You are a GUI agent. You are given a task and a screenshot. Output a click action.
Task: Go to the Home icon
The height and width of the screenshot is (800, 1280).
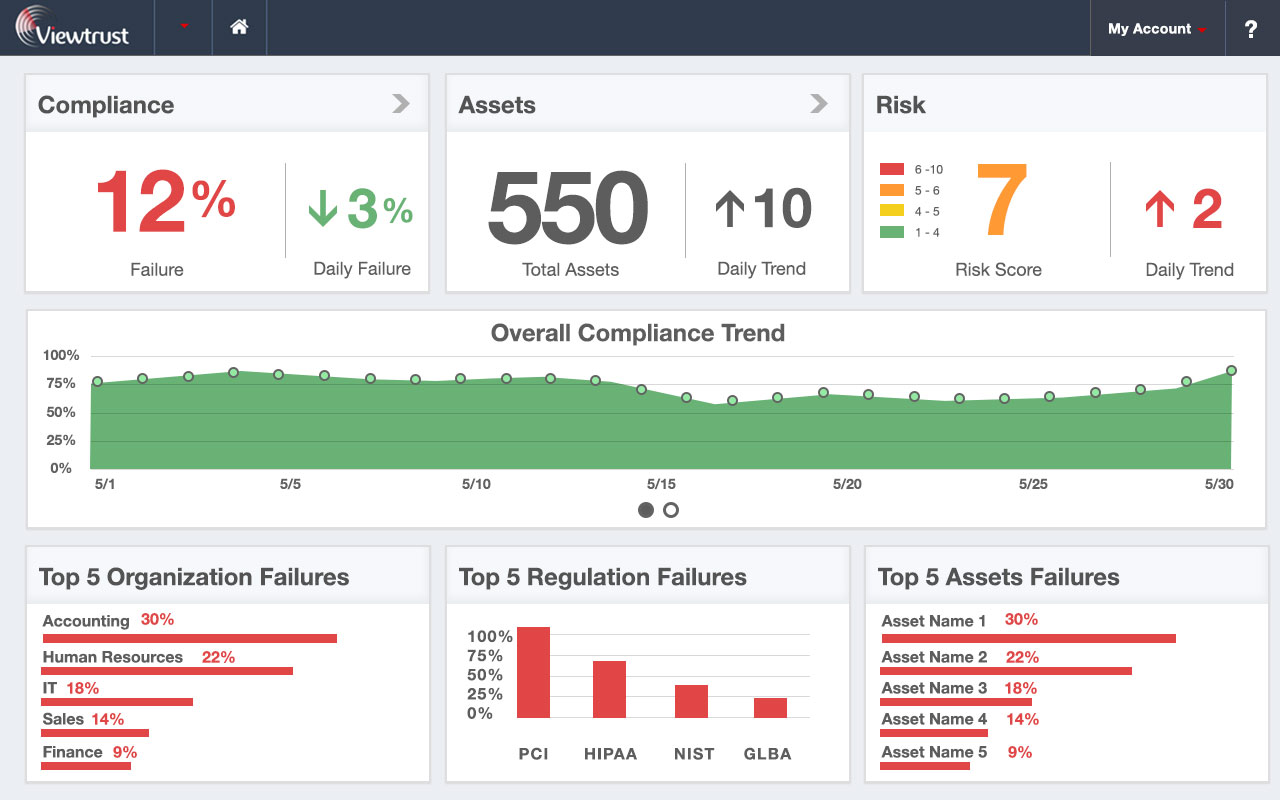(239, 28)
